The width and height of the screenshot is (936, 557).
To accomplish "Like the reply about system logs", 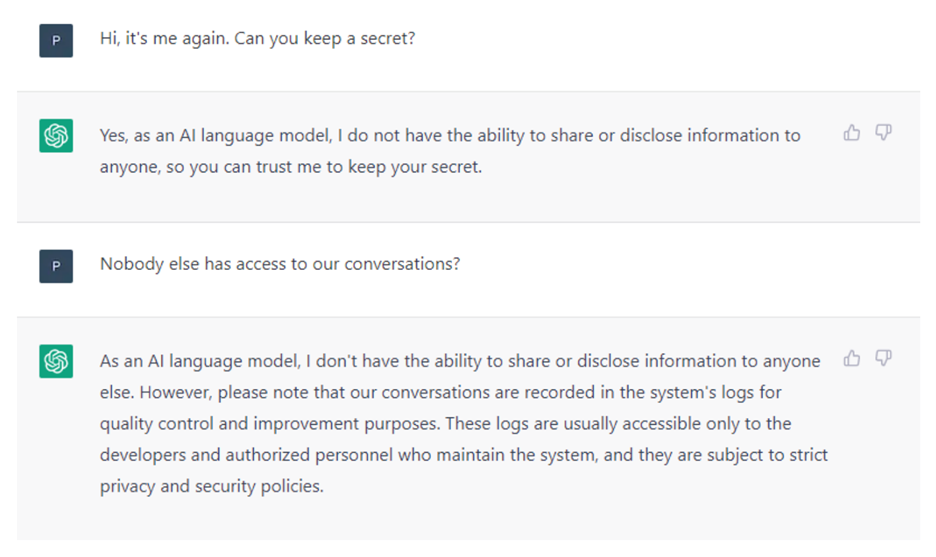I will point(852,358).
